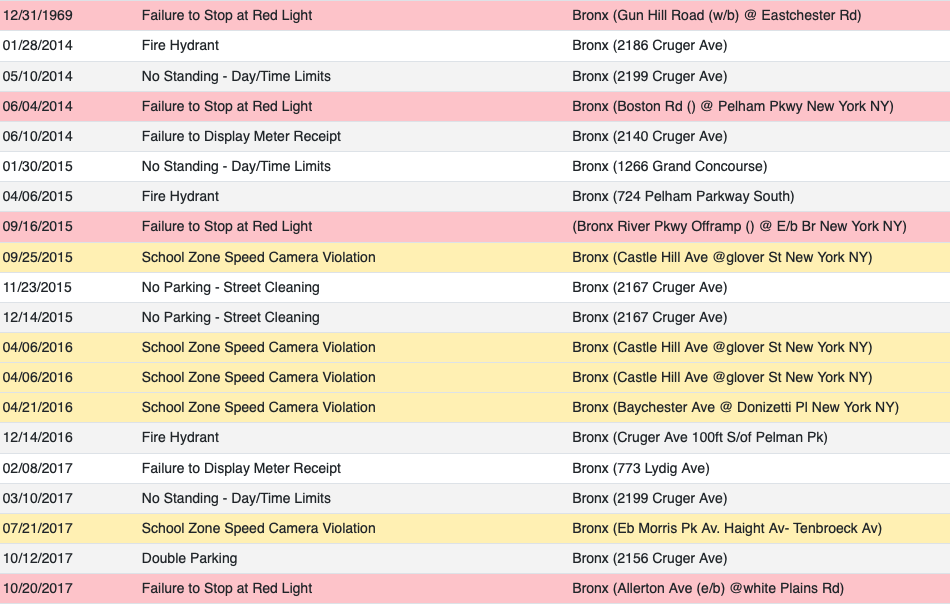Viewport: 950px width, 604px height.
Task: Click the Double Parking violation row
Action: 475,559
